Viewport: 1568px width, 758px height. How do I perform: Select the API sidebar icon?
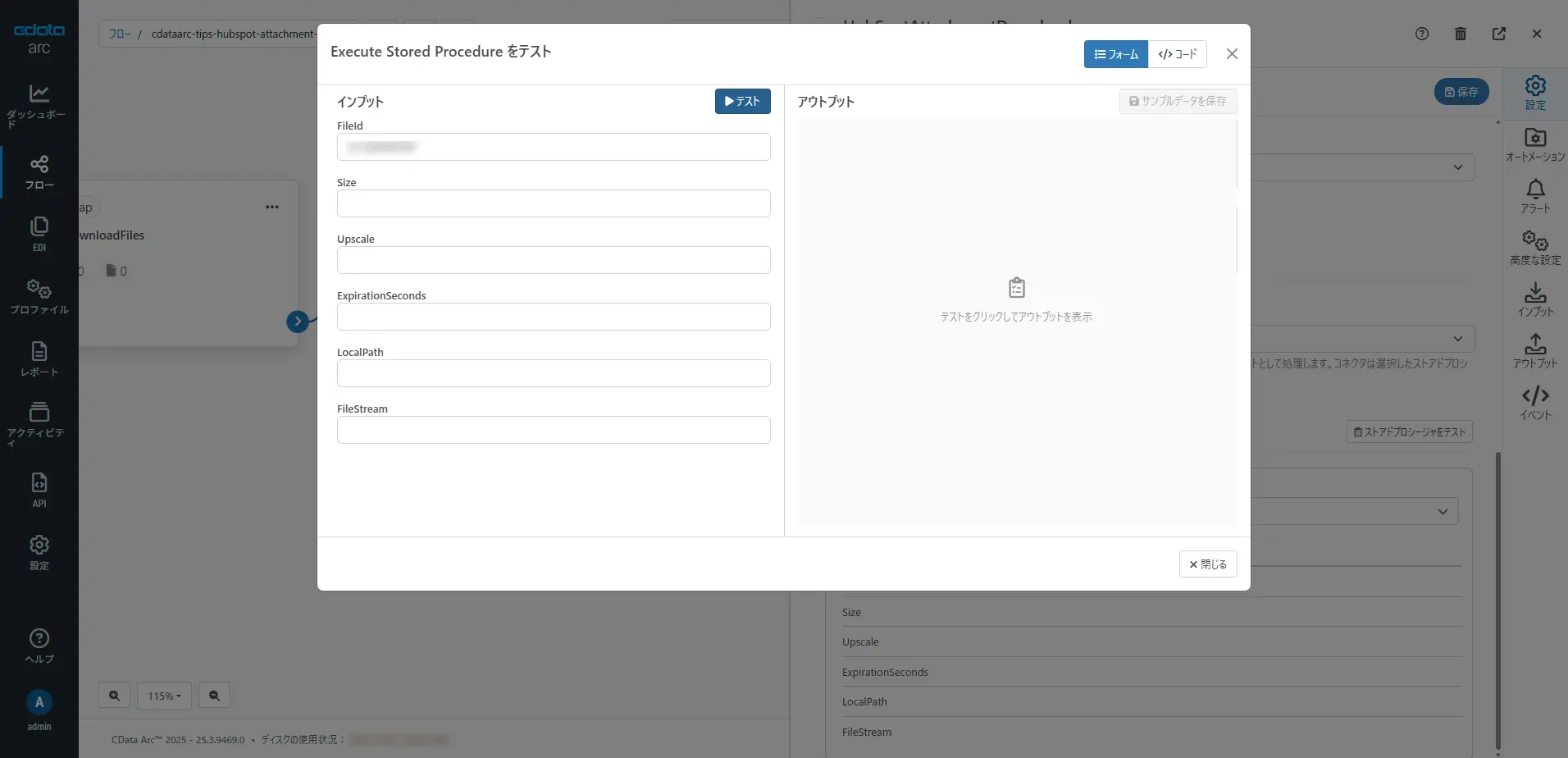[38, 487]
